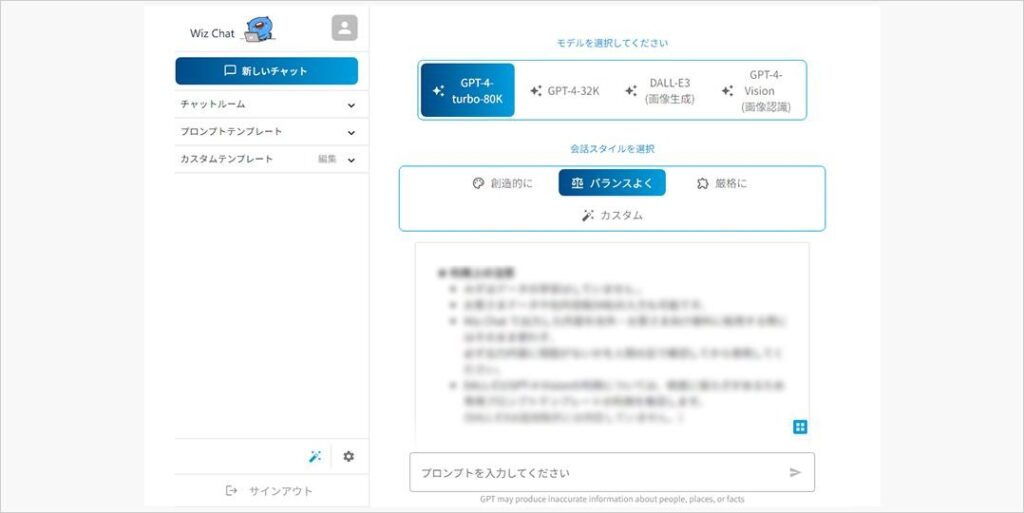Screen dimensions: 1024x513
Task: Click the prompt input field
Action: (595, 472)
